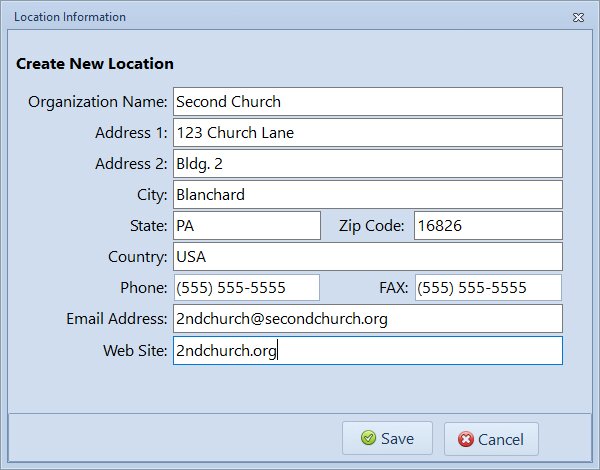Click the FAX number input field
Image resolution: width=600 pixels, height=470 pixels.
coord(488,287)
